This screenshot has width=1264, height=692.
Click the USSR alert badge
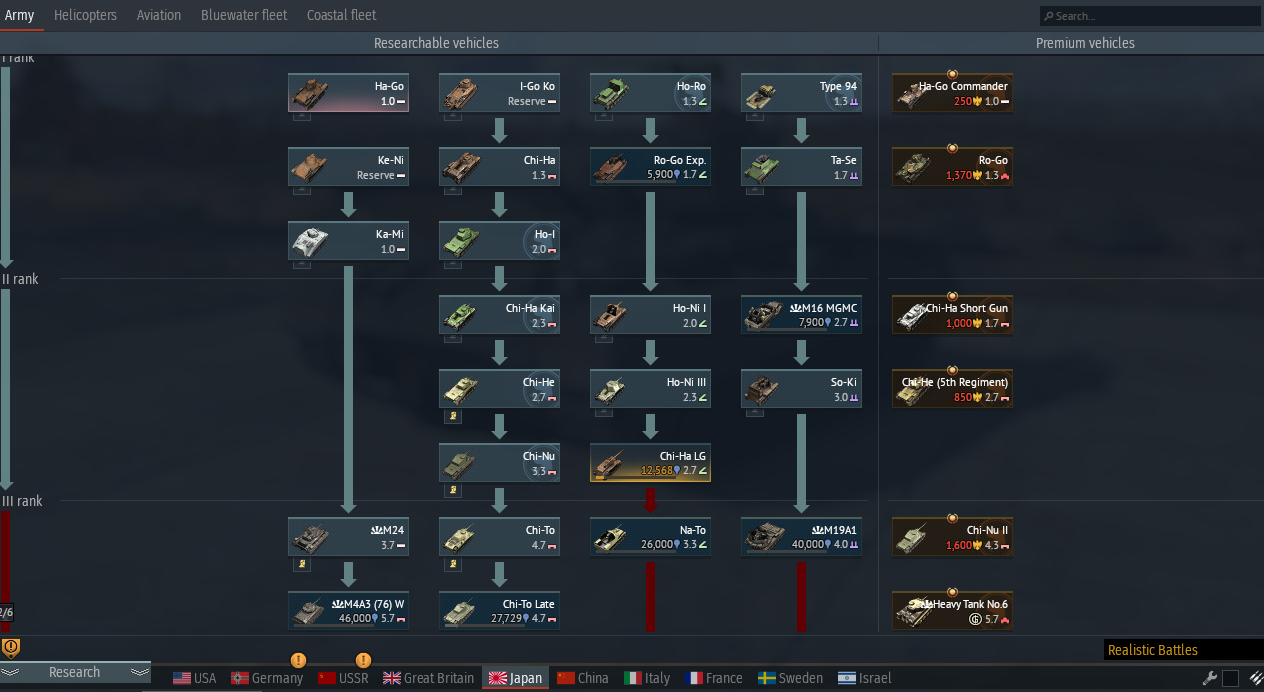coord(363,660)
